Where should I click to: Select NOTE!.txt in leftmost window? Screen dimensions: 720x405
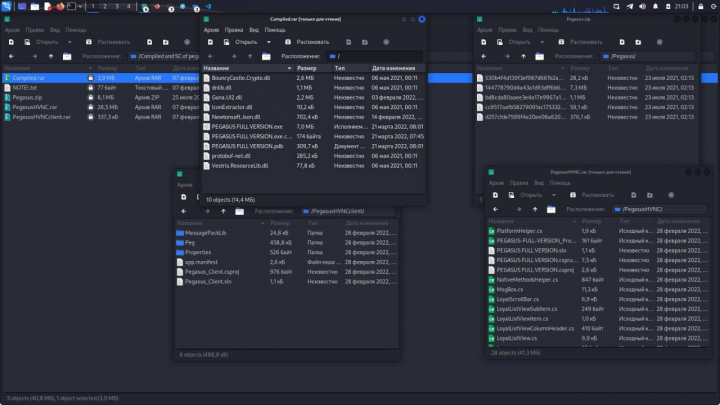[101, 88]
